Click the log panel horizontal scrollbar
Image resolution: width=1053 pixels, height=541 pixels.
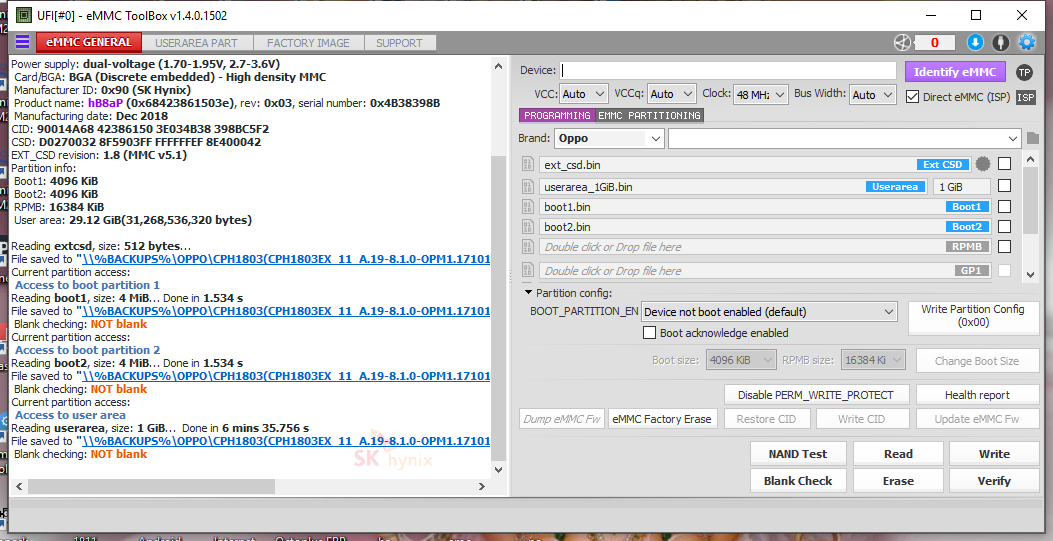152,486
